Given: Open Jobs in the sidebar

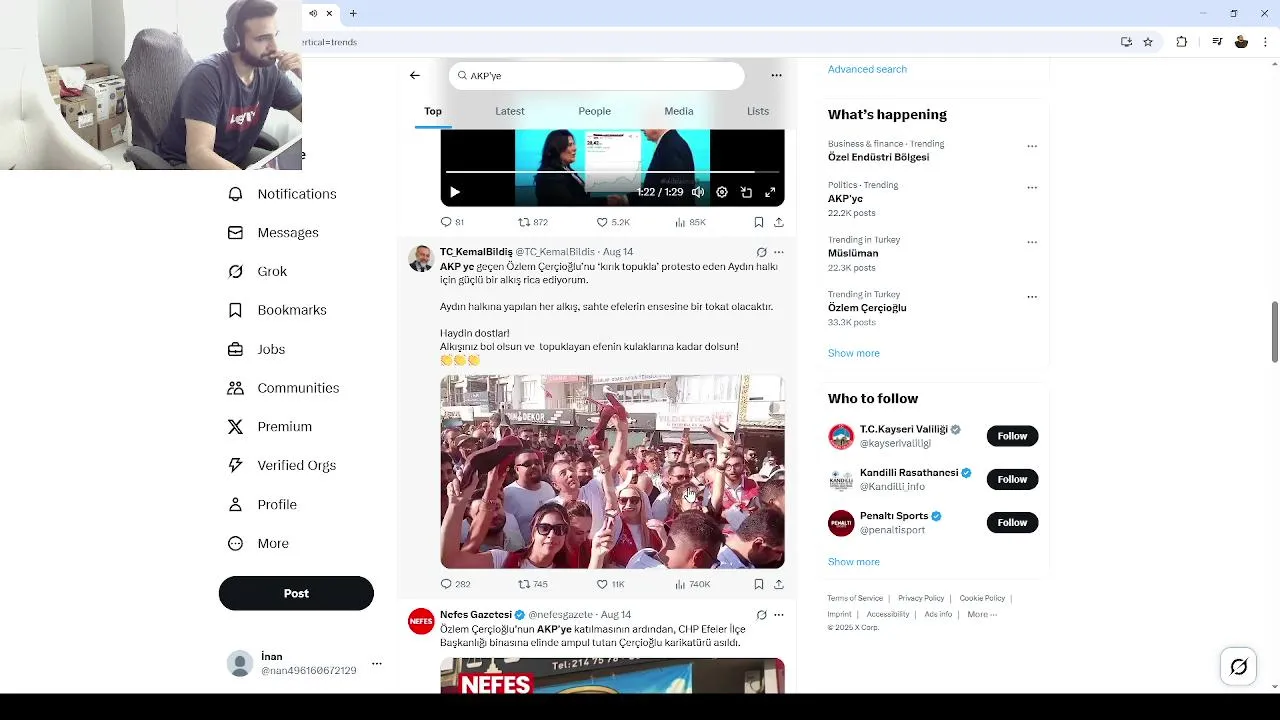Looking at the screenshot, I should click(x=257, y=349).
